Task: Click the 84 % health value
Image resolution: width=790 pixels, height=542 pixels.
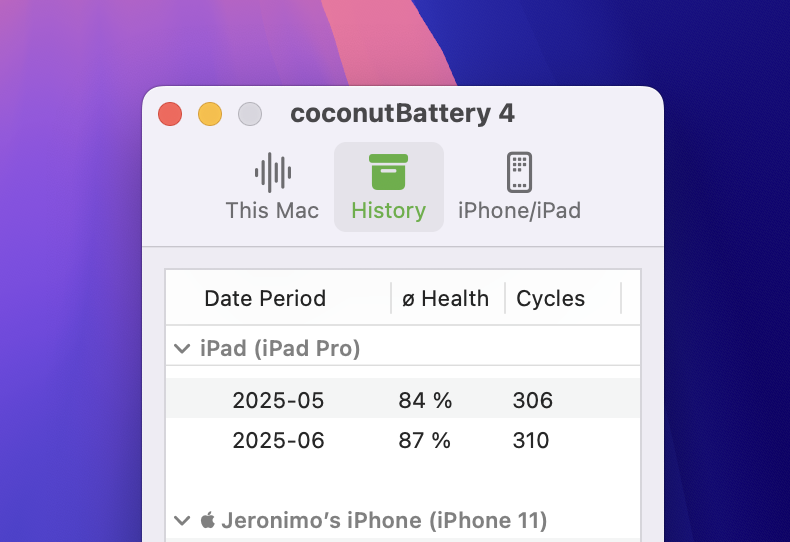Action: coord(425,401)
